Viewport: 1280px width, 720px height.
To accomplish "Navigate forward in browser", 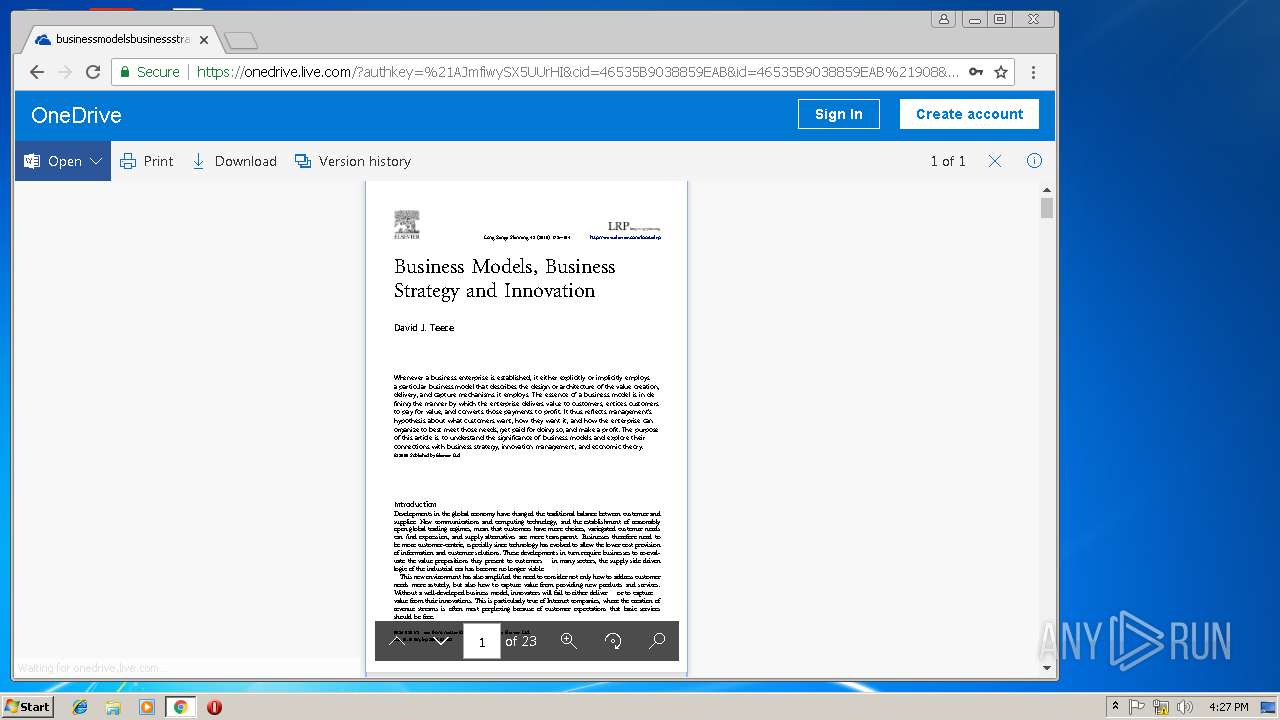I will (65, 72).
